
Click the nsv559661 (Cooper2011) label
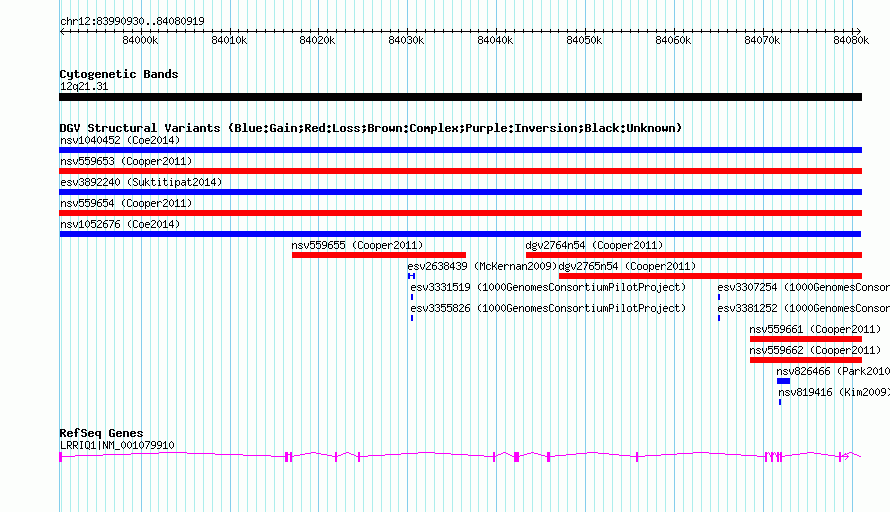pos(815,329)
